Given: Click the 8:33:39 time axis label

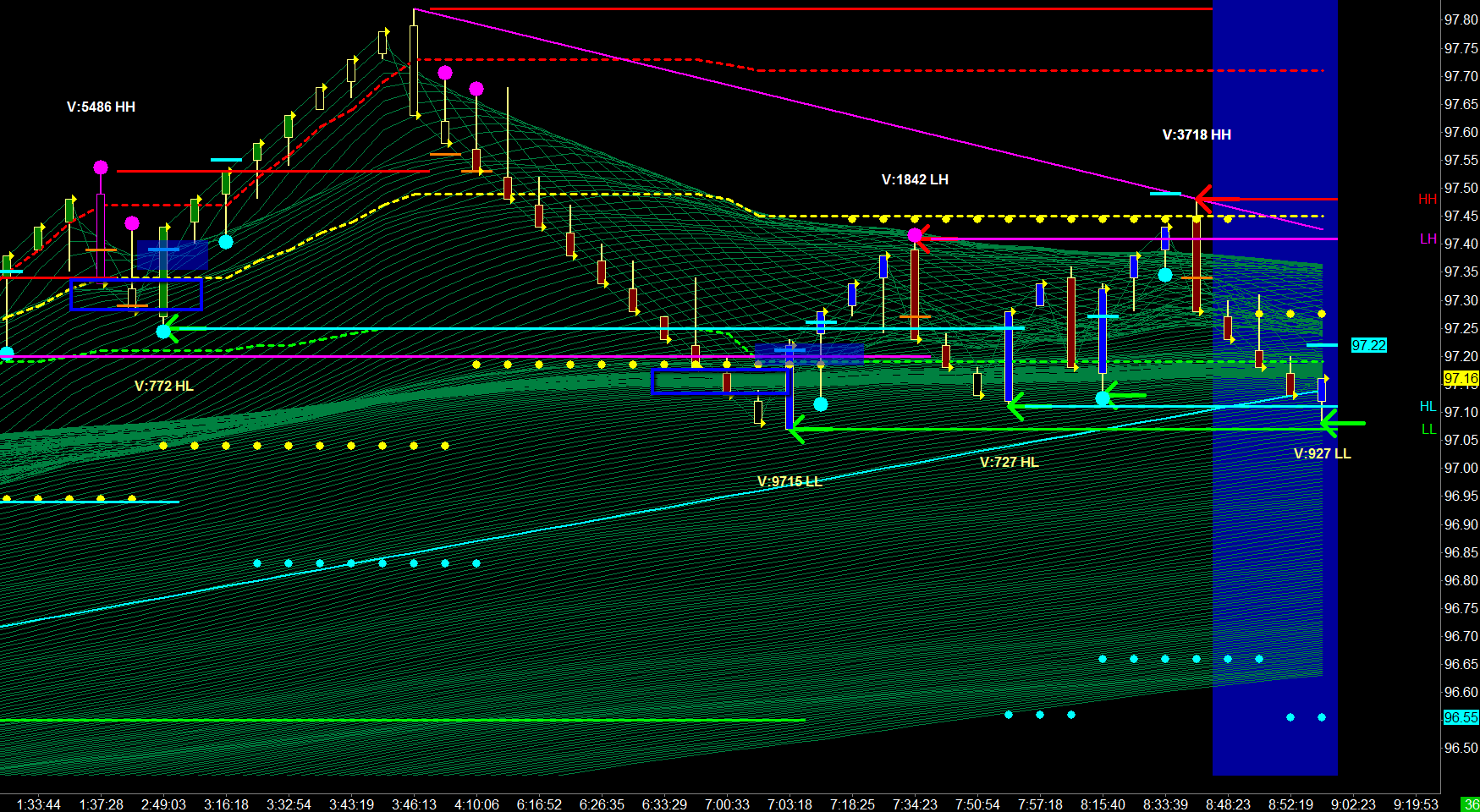Looking at the screenshot, I should (1166, 804).
